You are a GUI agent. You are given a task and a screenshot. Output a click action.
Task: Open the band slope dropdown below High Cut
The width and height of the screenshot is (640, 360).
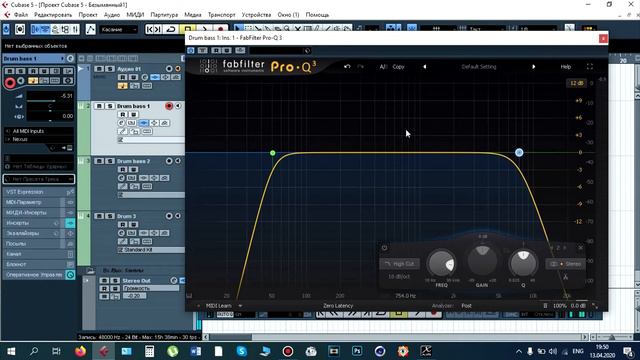[x=399, y=276]
